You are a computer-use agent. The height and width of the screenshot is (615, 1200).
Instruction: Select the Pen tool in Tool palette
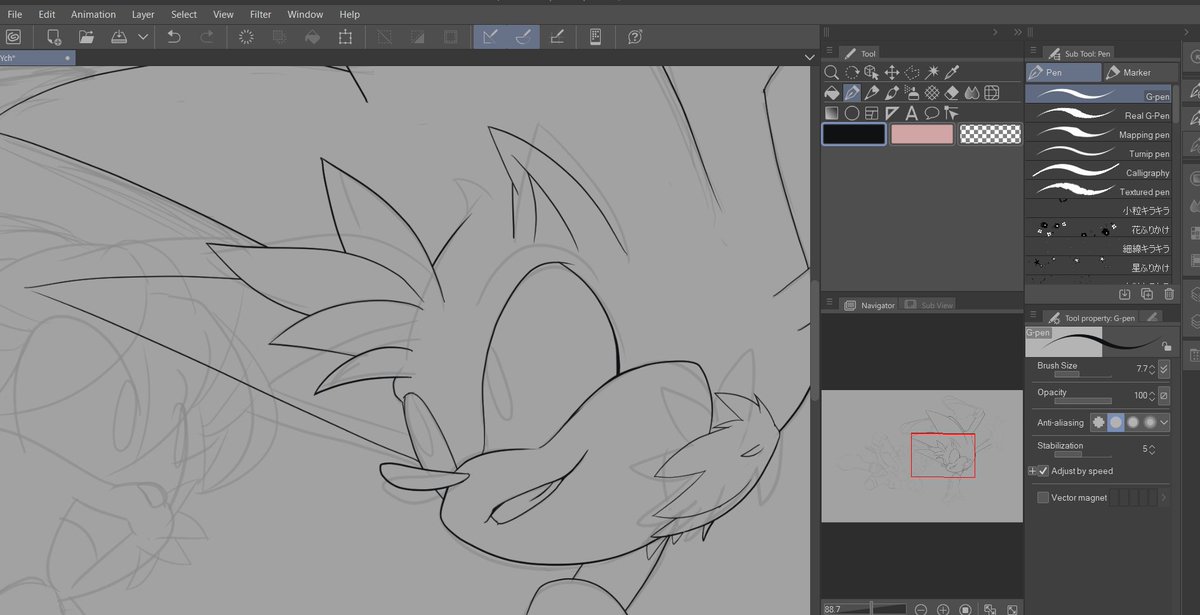[x=851, y=92]
